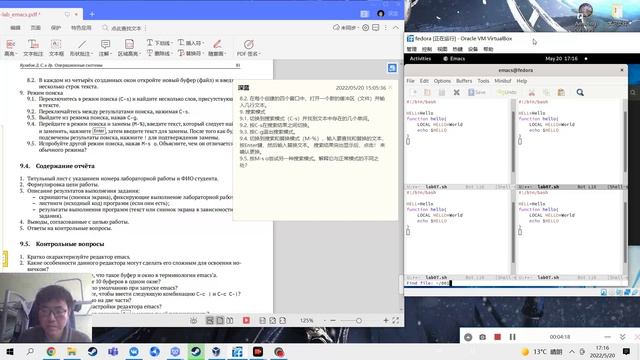The height and width of the screenshot is (360, 640).
Task: Stop the screen recording
Action: coord(497,337)
